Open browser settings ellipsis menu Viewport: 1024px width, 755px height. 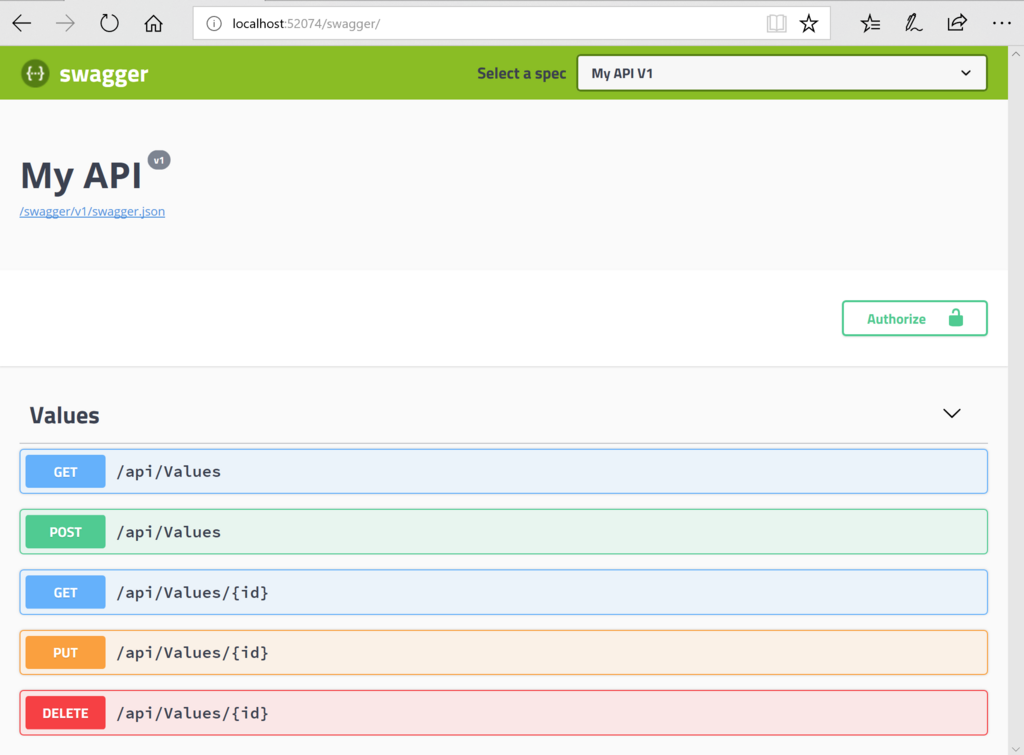(x=1001, y=24)
